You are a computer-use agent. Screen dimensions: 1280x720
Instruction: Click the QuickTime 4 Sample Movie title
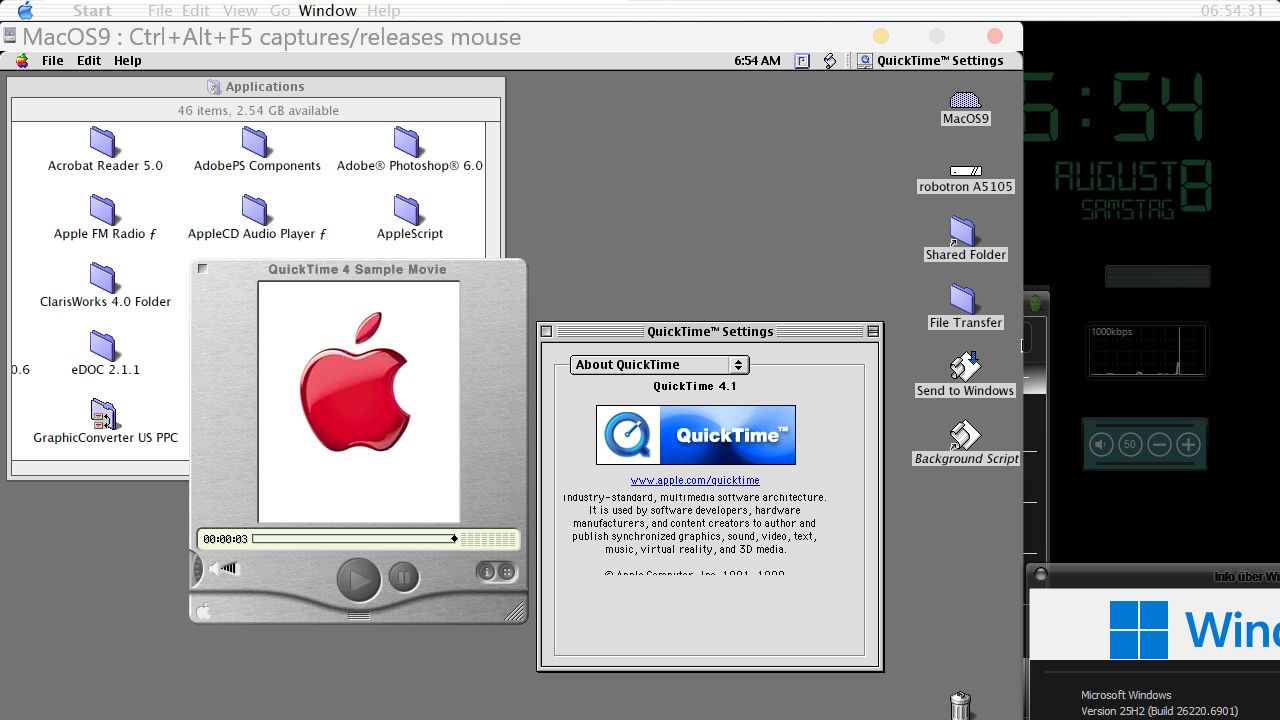(357, 269)
